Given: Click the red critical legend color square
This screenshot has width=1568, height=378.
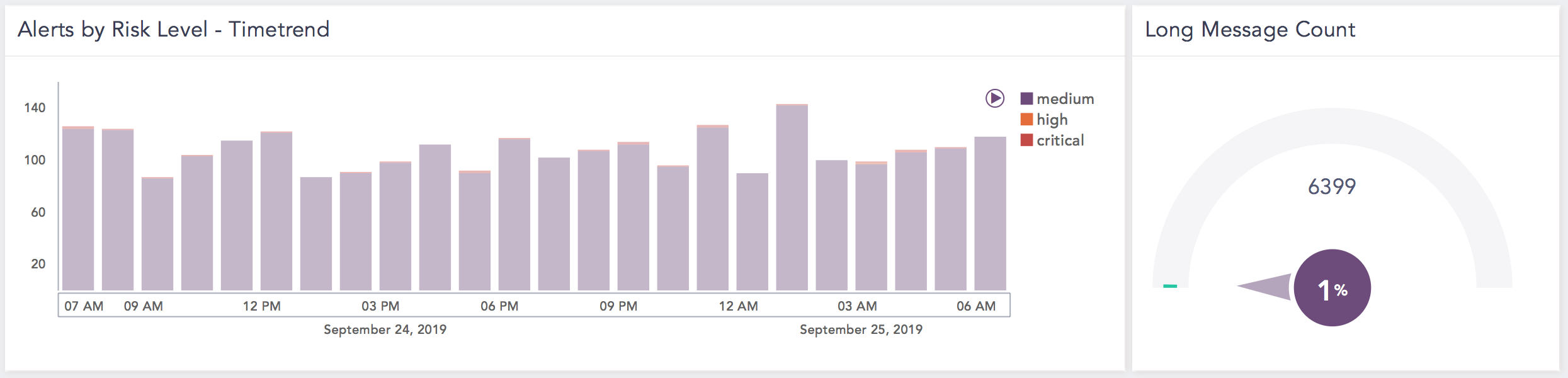Looking at the screenshot, I should pyautogui.click(x=1026, y=140).
